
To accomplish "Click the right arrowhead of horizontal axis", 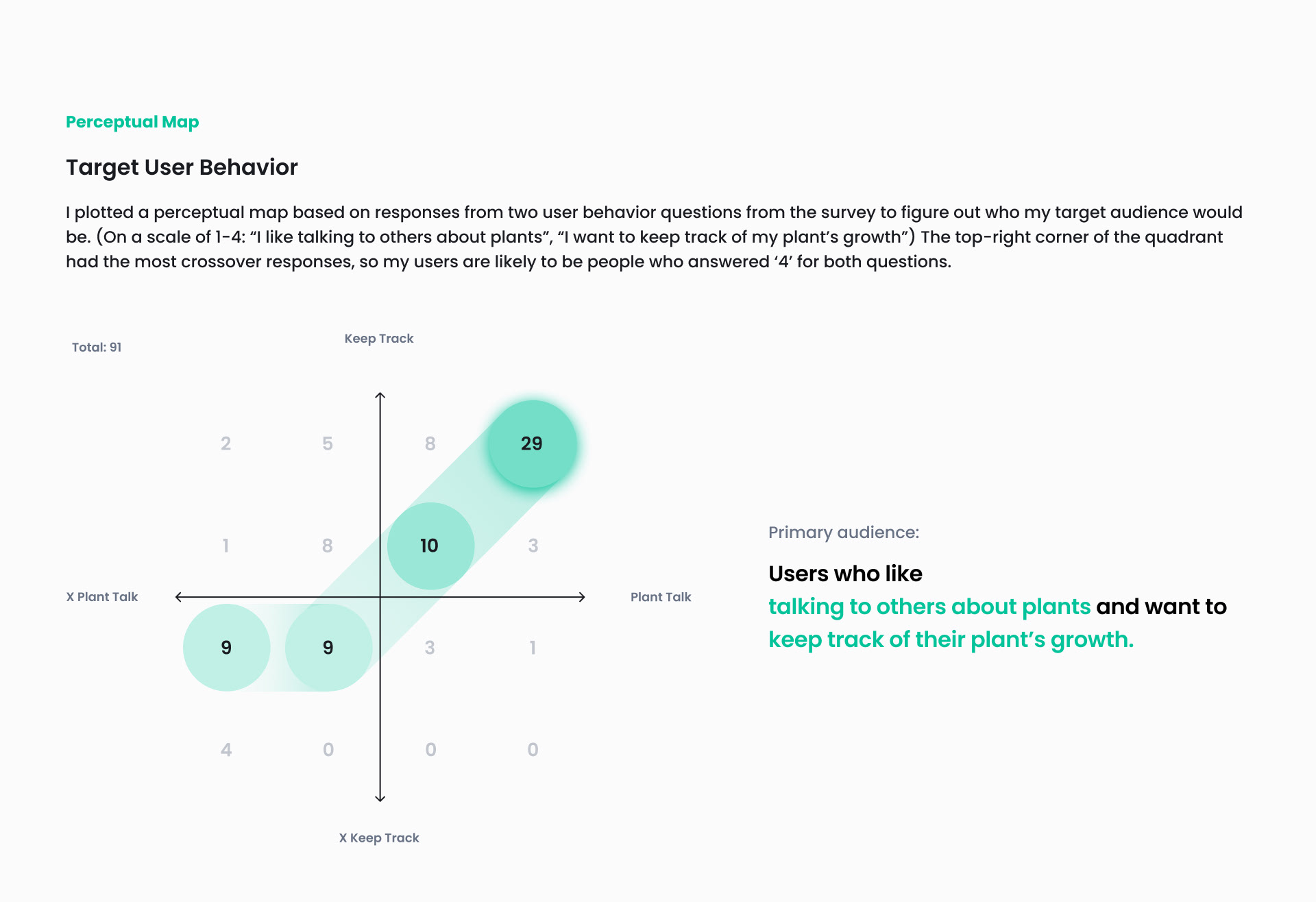I will click(x=581, y=597).
